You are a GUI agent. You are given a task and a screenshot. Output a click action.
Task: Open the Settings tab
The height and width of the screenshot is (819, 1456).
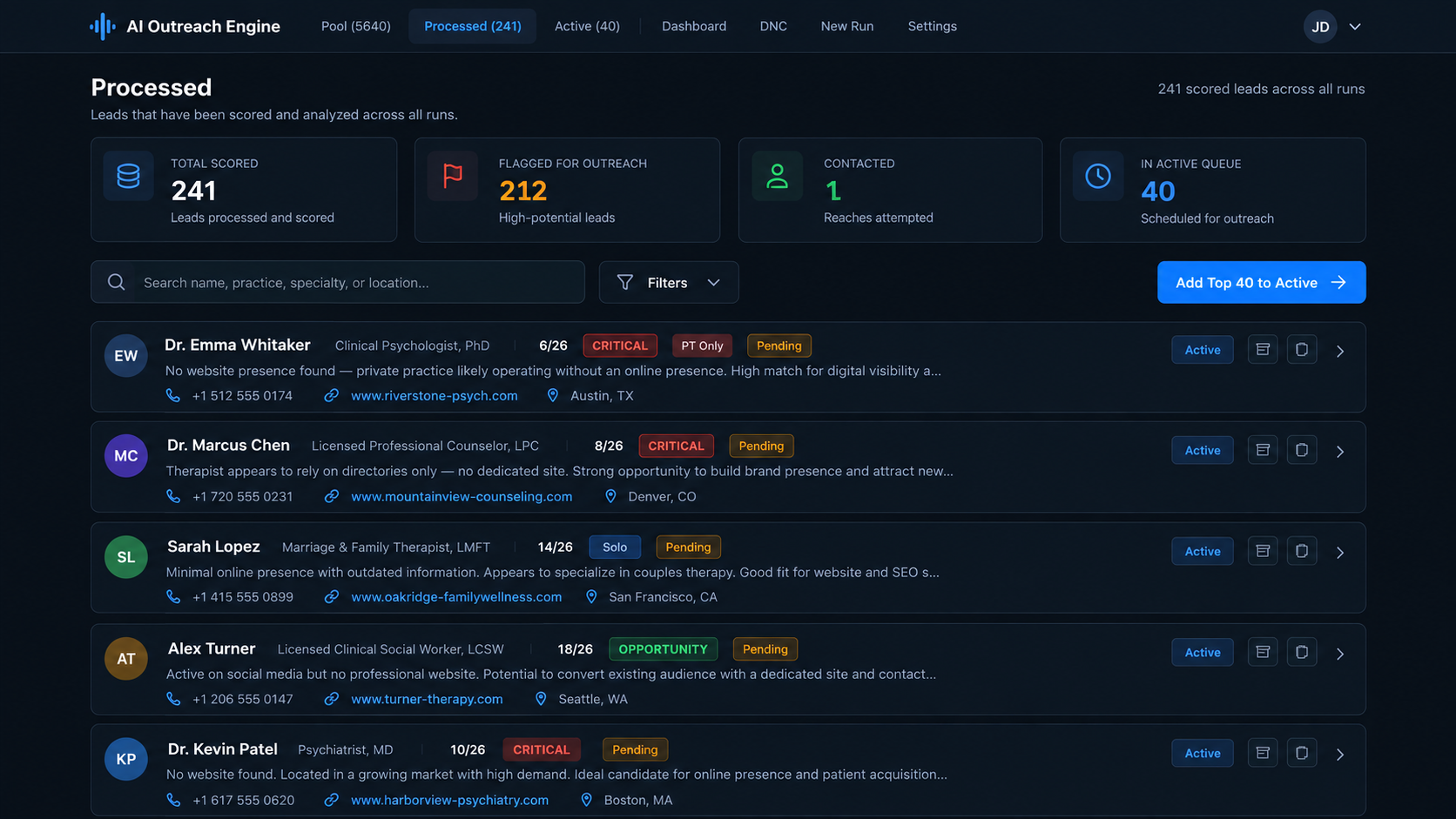coord(933,26)
